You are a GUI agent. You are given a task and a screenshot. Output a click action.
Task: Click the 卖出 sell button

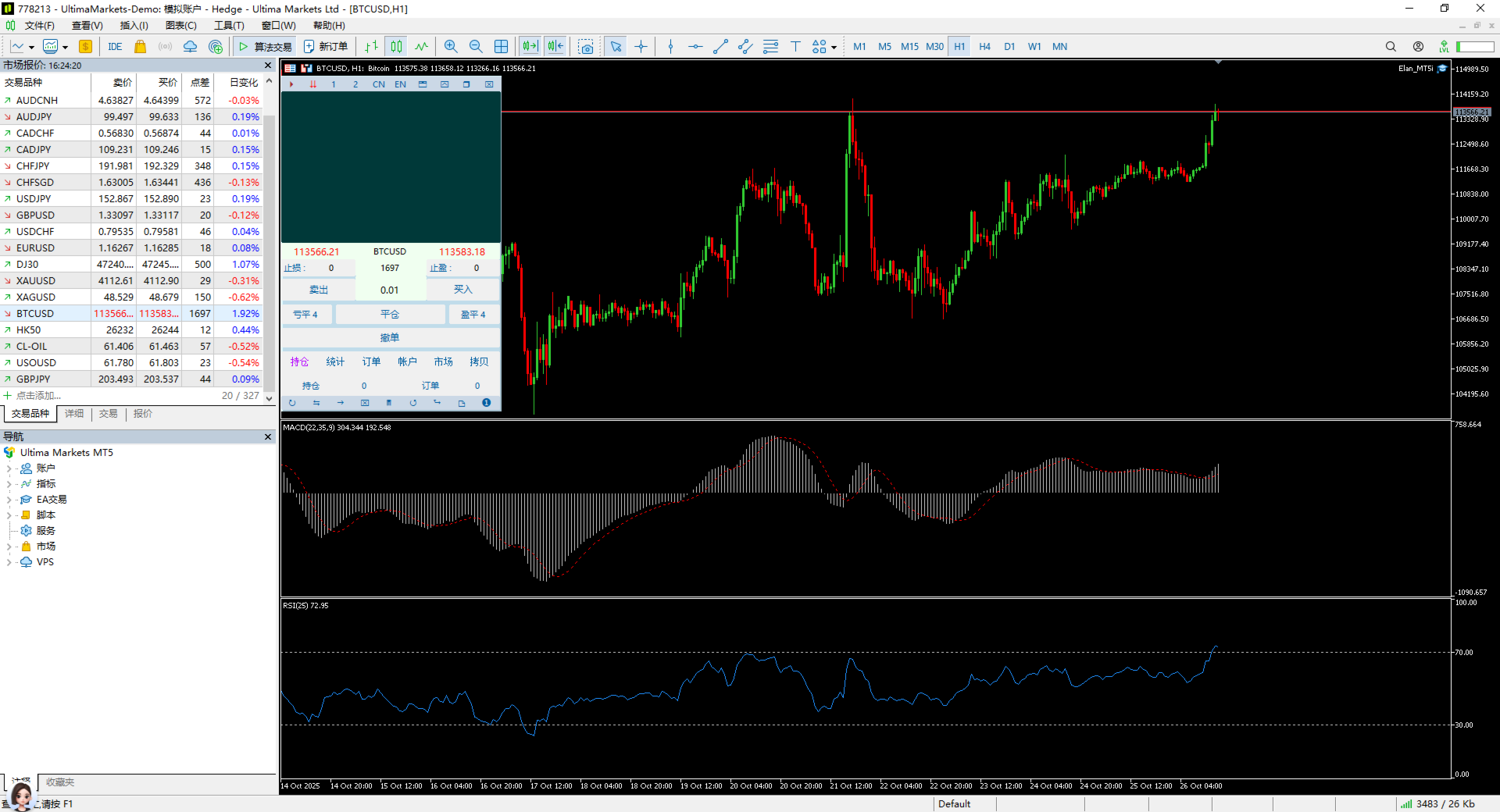319,290
